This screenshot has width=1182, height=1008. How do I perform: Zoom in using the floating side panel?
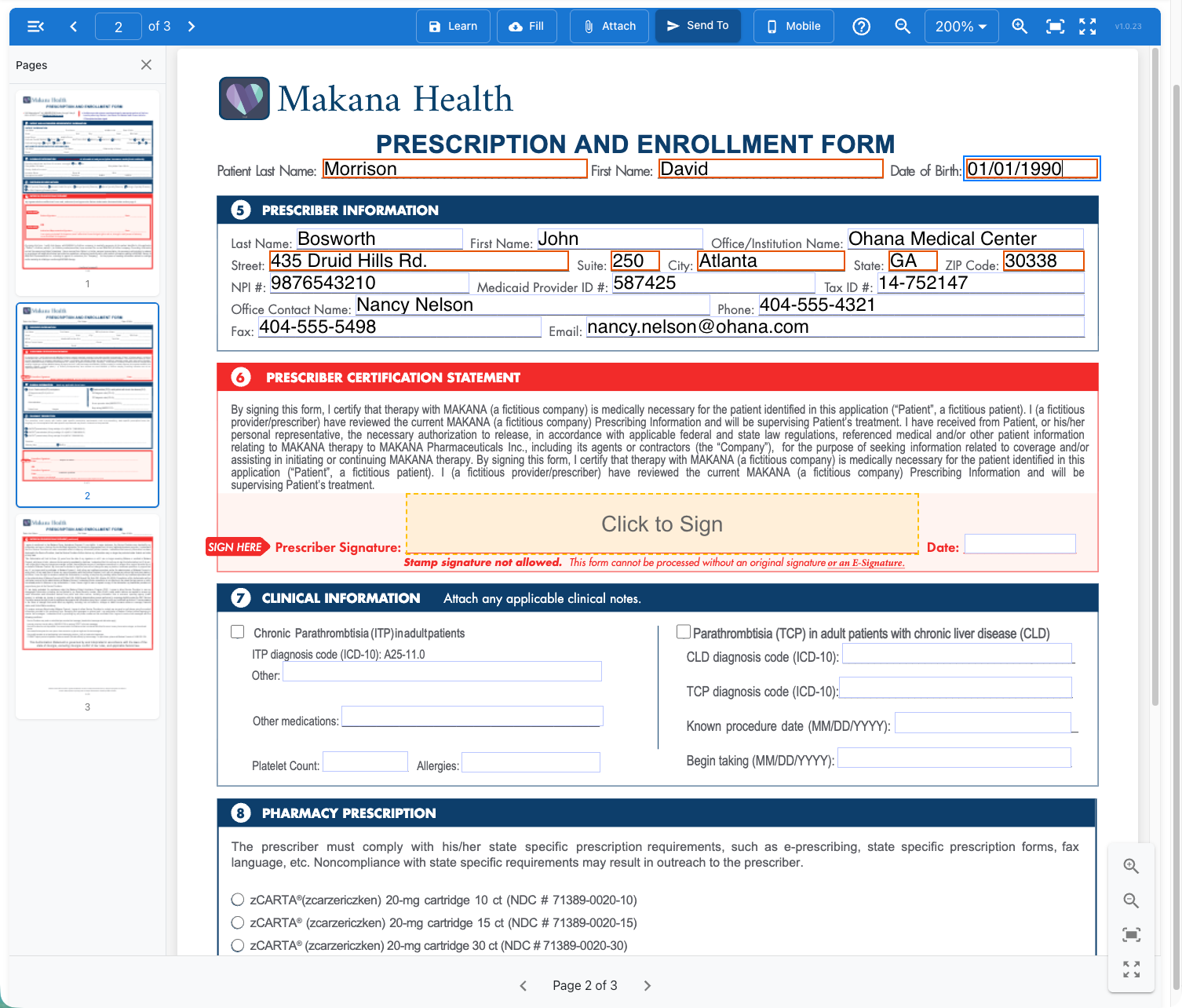(x=1131, y=866)
